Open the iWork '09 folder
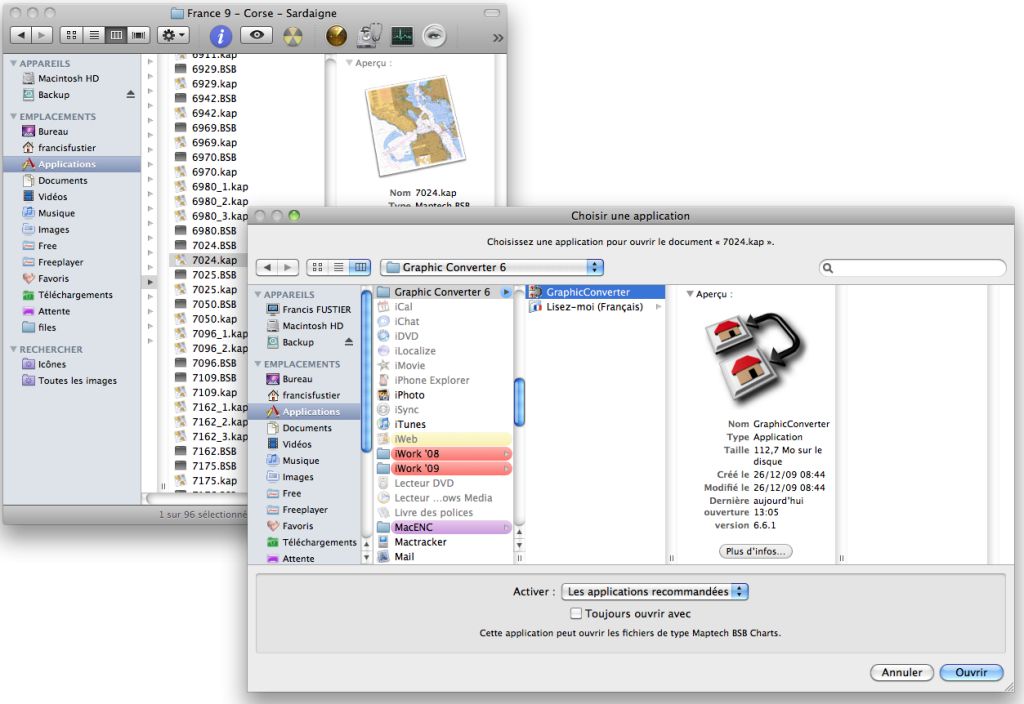1024x704 pixels. [444, 468]
